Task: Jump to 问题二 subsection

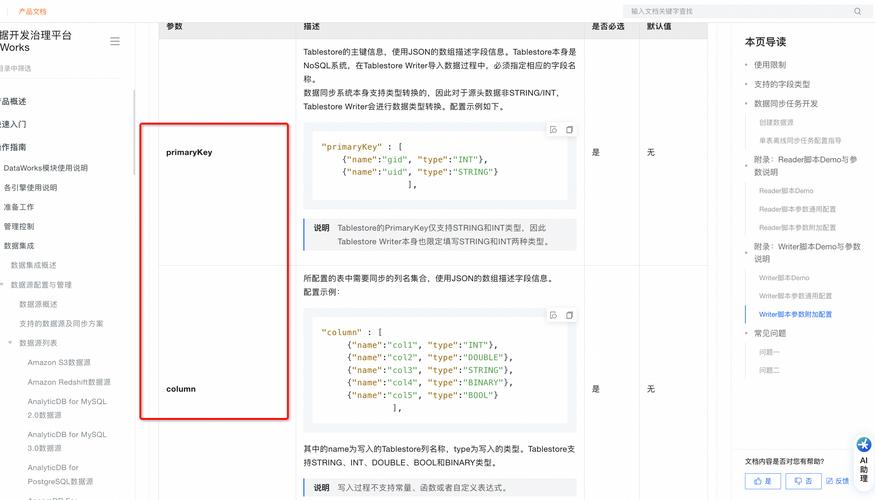Action: click(769, 370)
